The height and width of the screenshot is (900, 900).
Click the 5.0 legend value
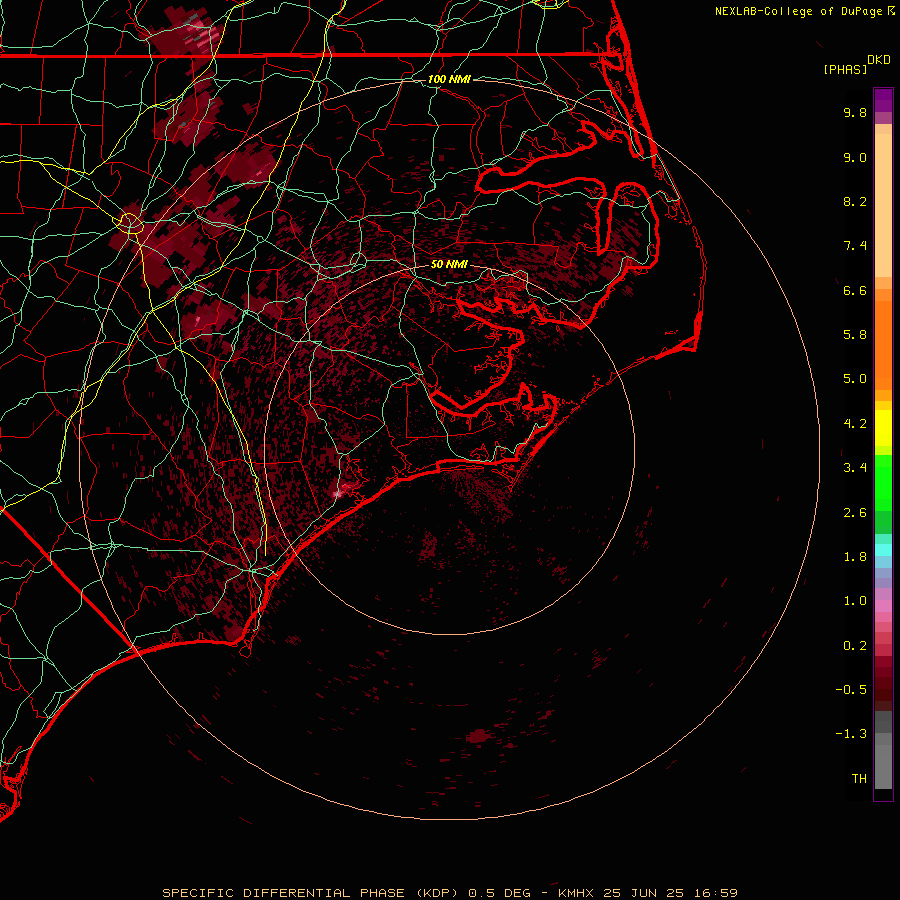point(855,379)
